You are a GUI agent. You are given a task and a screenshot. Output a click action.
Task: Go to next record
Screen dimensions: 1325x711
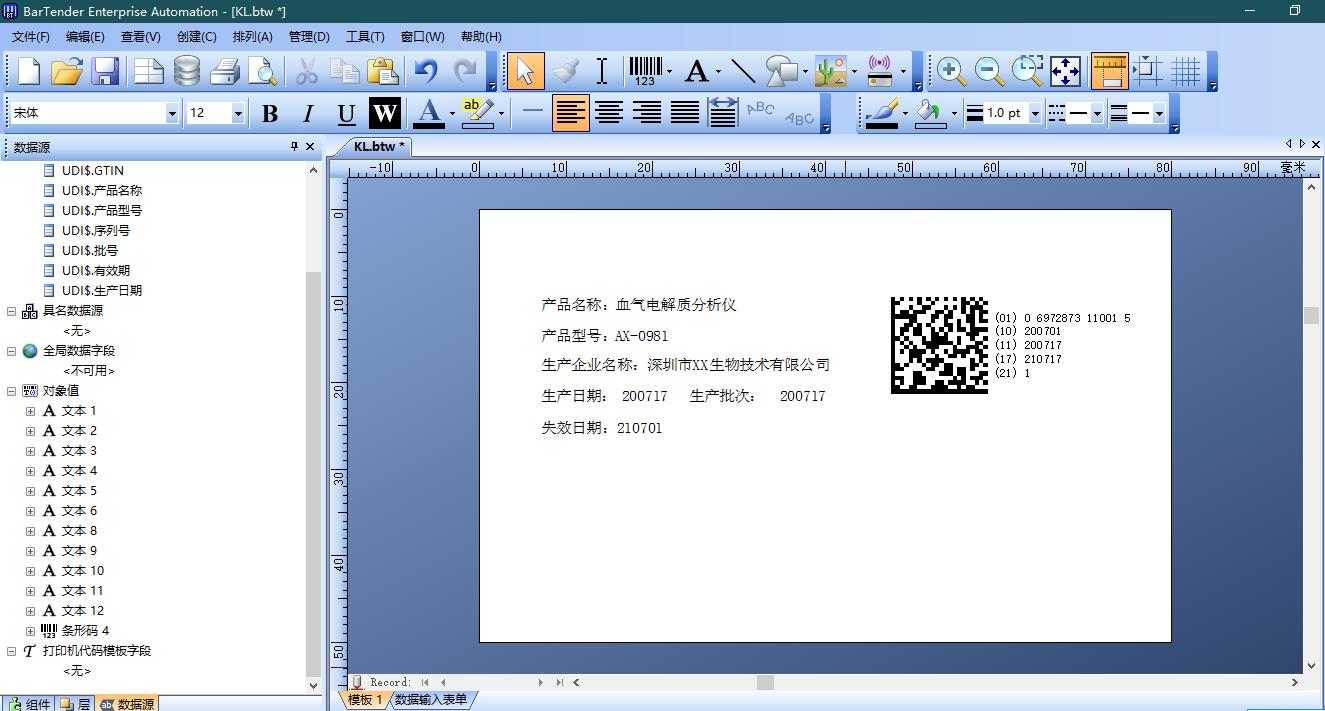[541, 682]
